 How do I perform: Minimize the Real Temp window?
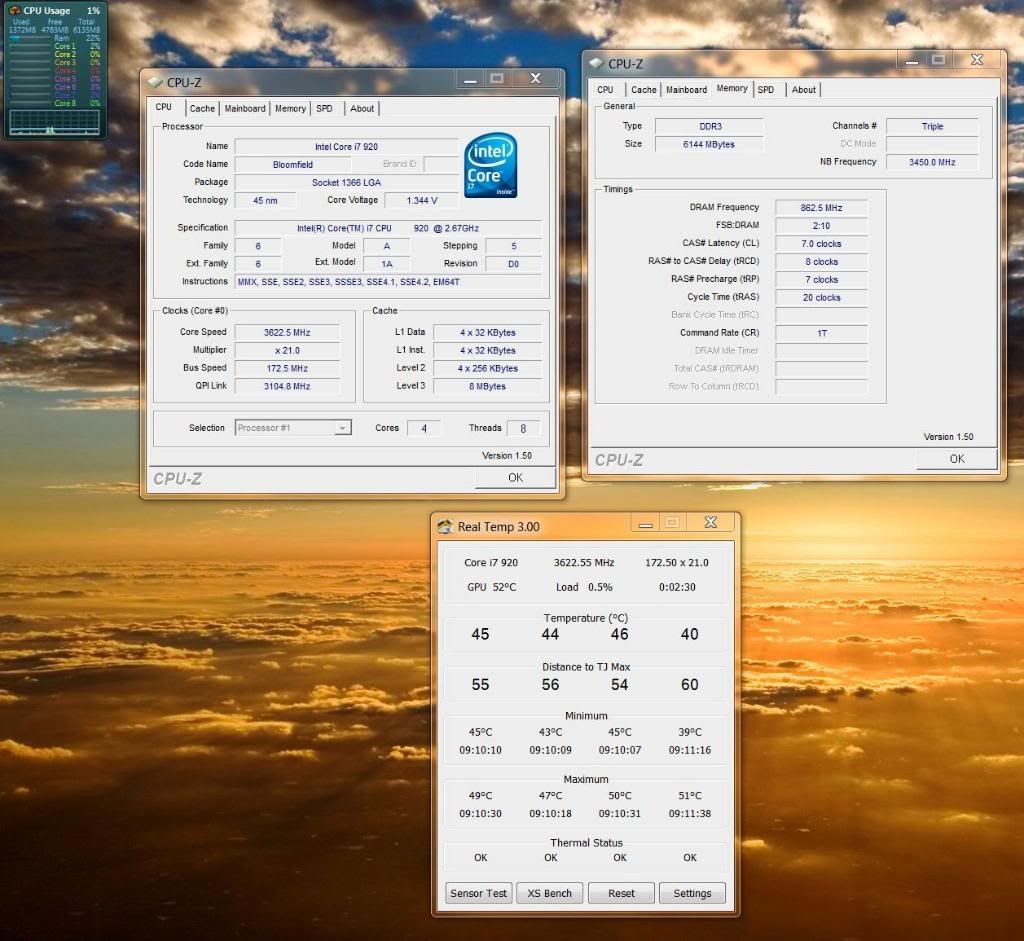645,523
